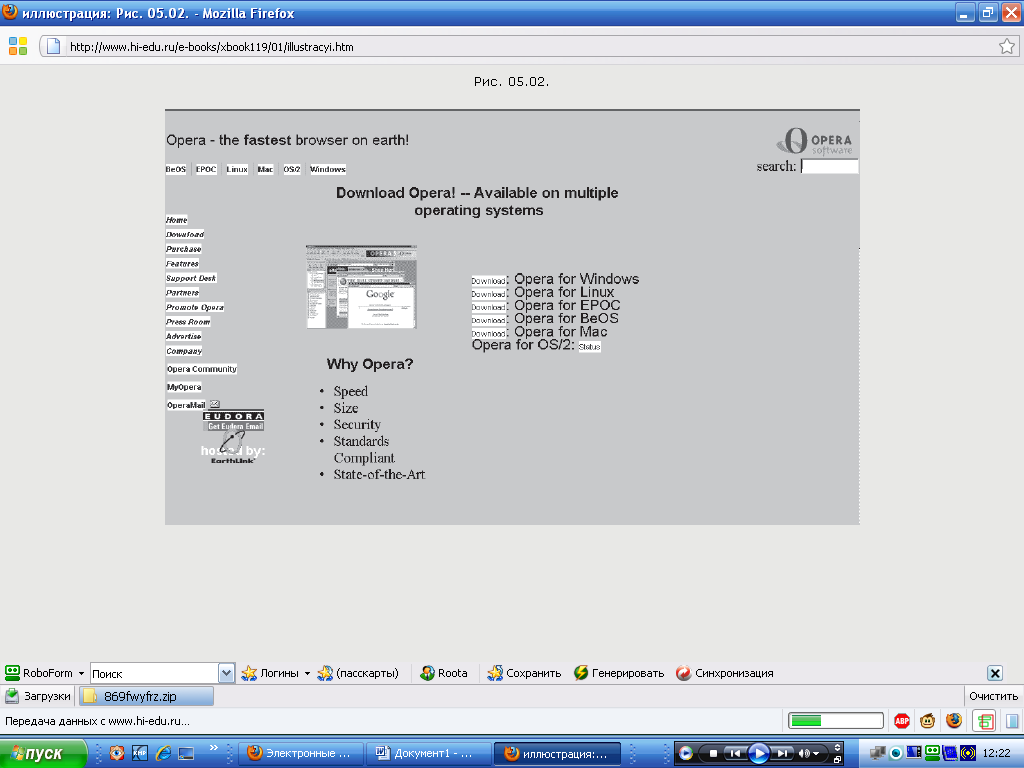This screenshot has height=768, width=1024.
Task: Click Play in taskbar media player
Action: (x=758, y=753)
